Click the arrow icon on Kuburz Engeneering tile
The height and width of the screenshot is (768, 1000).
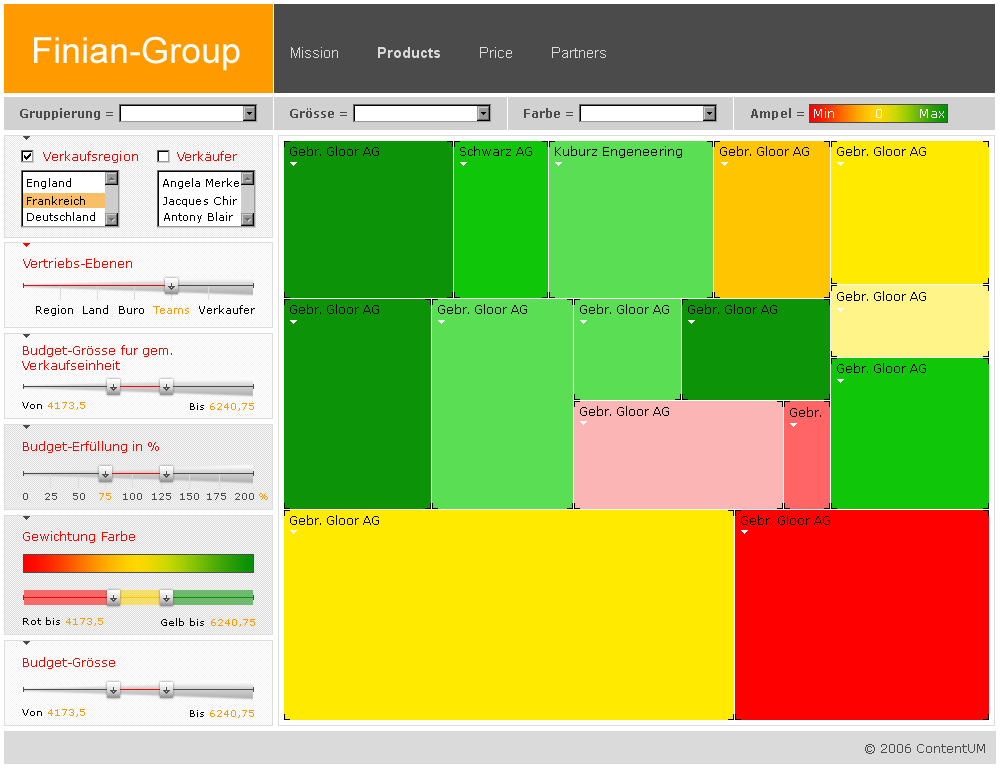(558, 165)
